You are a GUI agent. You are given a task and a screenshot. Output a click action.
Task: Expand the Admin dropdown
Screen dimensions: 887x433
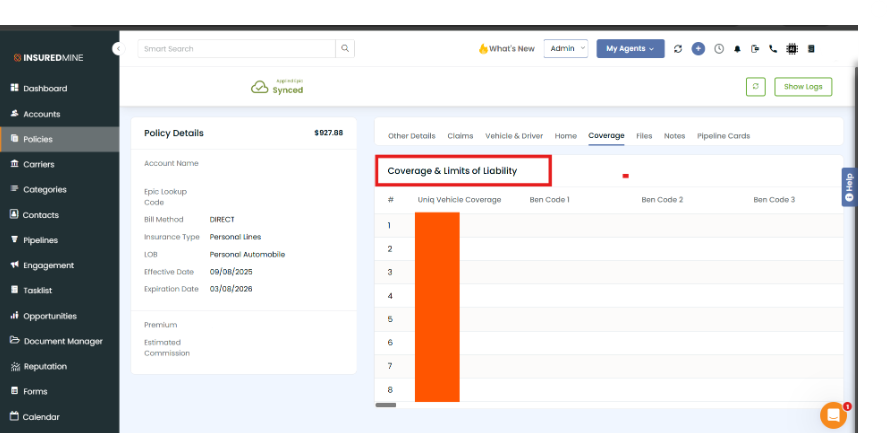[x=566, y=48]
